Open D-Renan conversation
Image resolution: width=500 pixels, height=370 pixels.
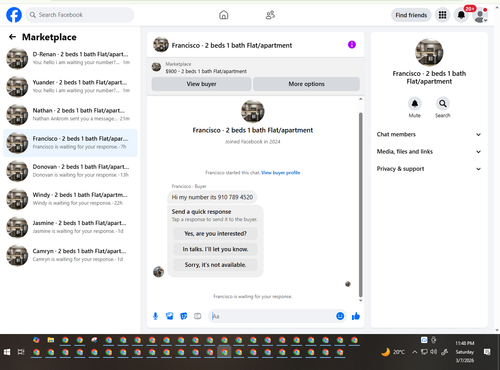[x=70, y=58]
